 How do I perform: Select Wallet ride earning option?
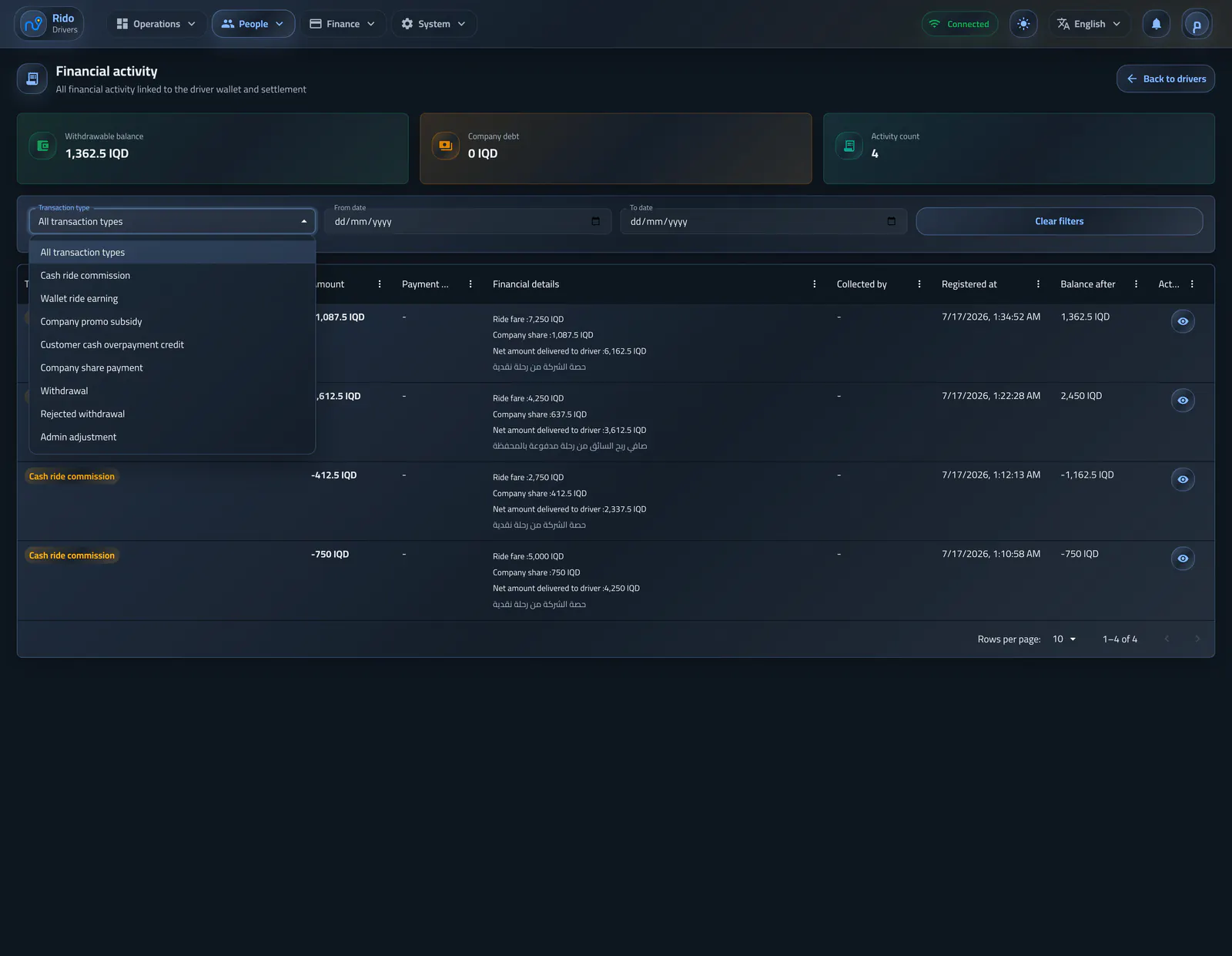(172, 299)
